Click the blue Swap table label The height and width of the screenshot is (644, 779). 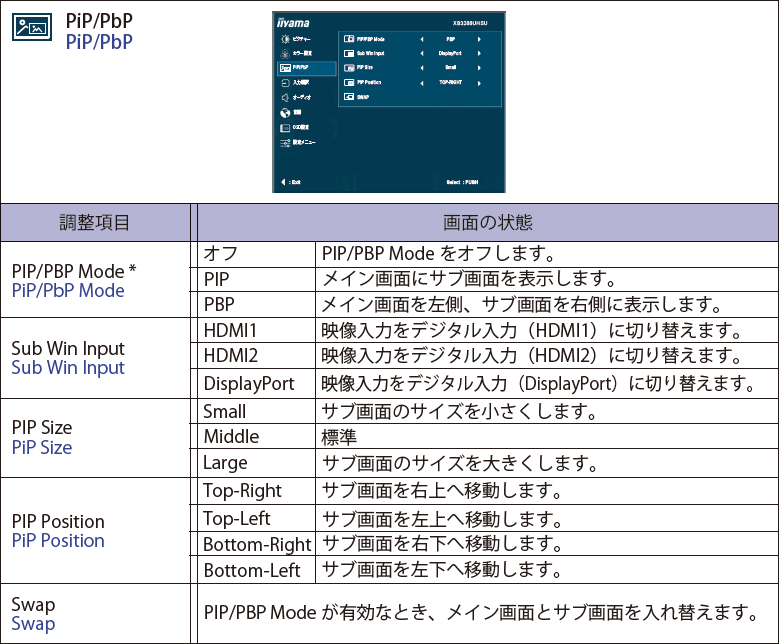point(33,624)
